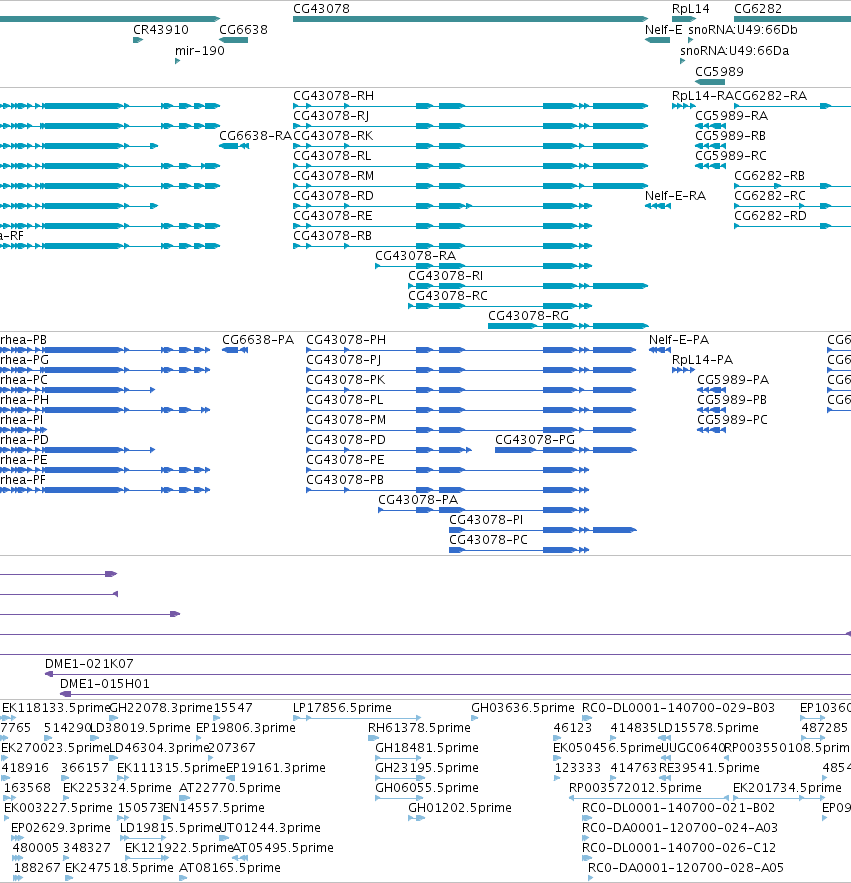
Task: Select the CG43078-RK transcript label
Action: coord(333,135)
